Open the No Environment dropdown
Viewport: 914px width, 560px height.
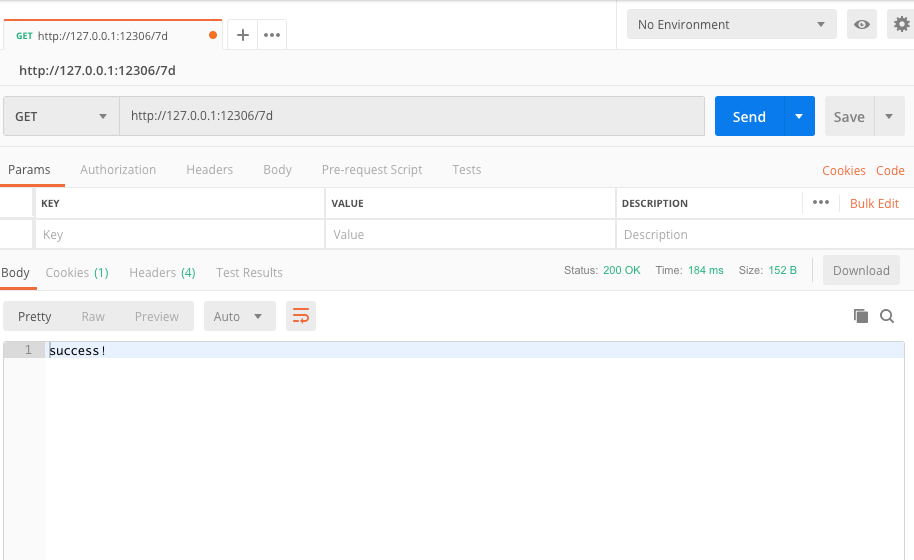click(x=732, y=24)
